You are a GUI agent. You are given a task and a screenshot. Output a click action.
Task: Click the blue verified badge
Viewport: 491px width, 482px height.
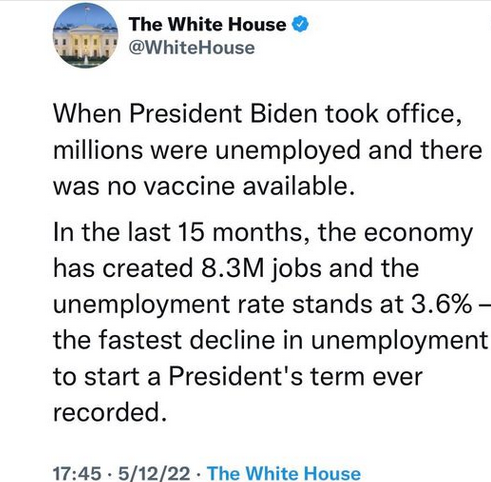[301, 24]
